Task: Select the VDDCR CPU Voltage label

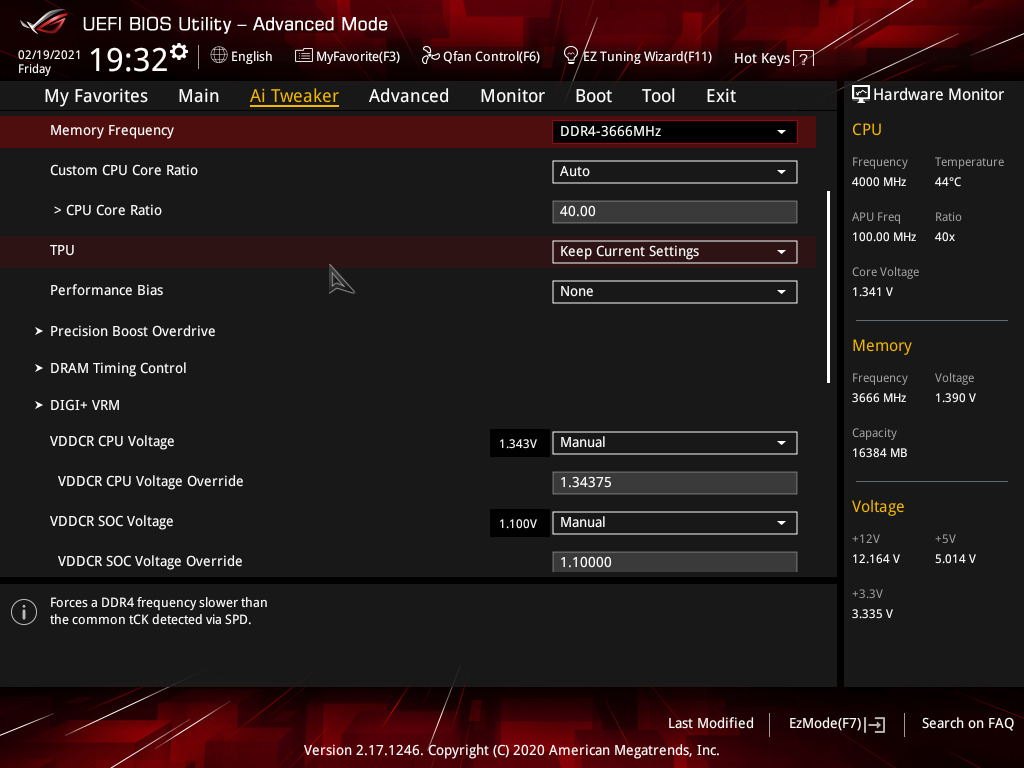Action: 112,441
